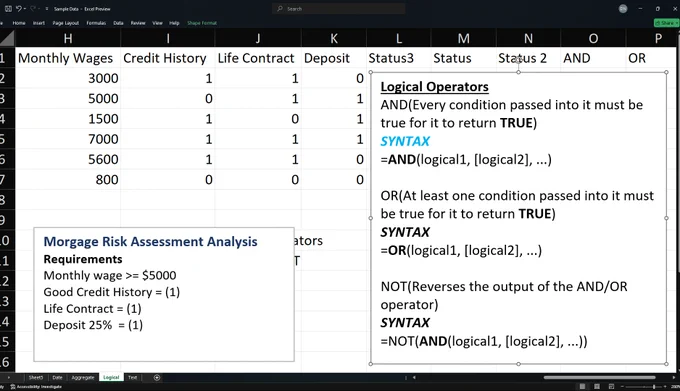Viewport: 680px width, 391px height.
Task: Click the 'AND' header cell
Action: [593, 58]
